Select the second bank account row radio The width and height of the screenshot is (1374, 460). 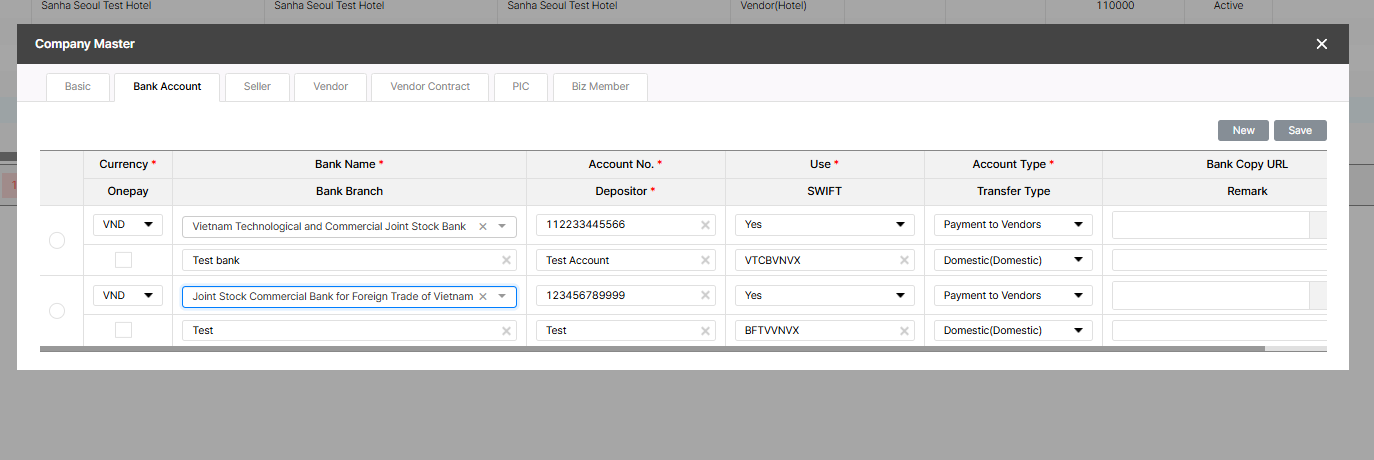[x=57, y=311]
